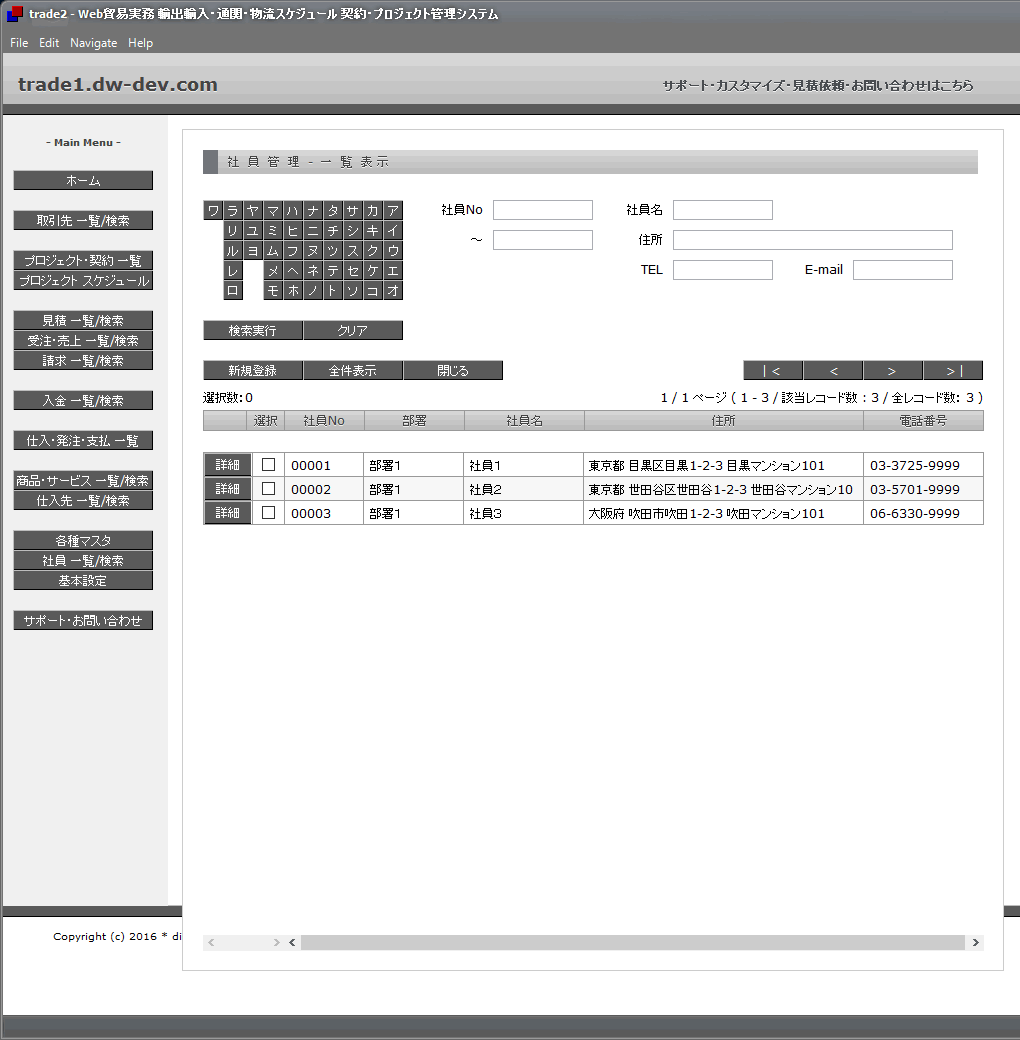Filter by kana サ key

pyautogui.click(x=353, y=210)
